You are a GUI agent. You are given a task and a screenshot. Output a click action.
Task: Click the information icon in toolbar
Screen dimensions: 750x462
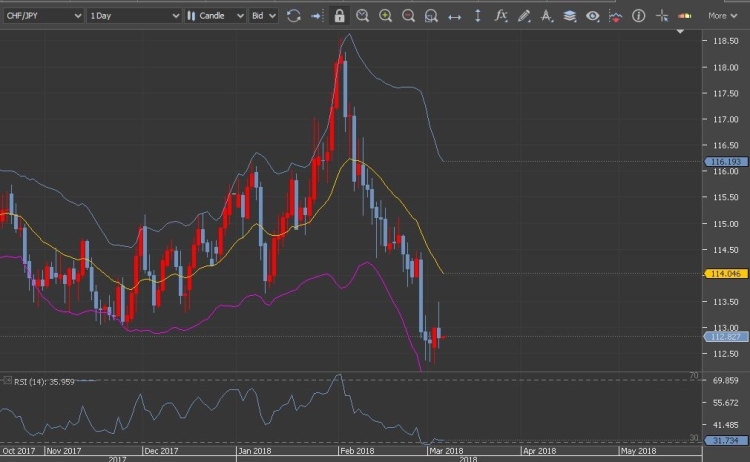point(638,16)
